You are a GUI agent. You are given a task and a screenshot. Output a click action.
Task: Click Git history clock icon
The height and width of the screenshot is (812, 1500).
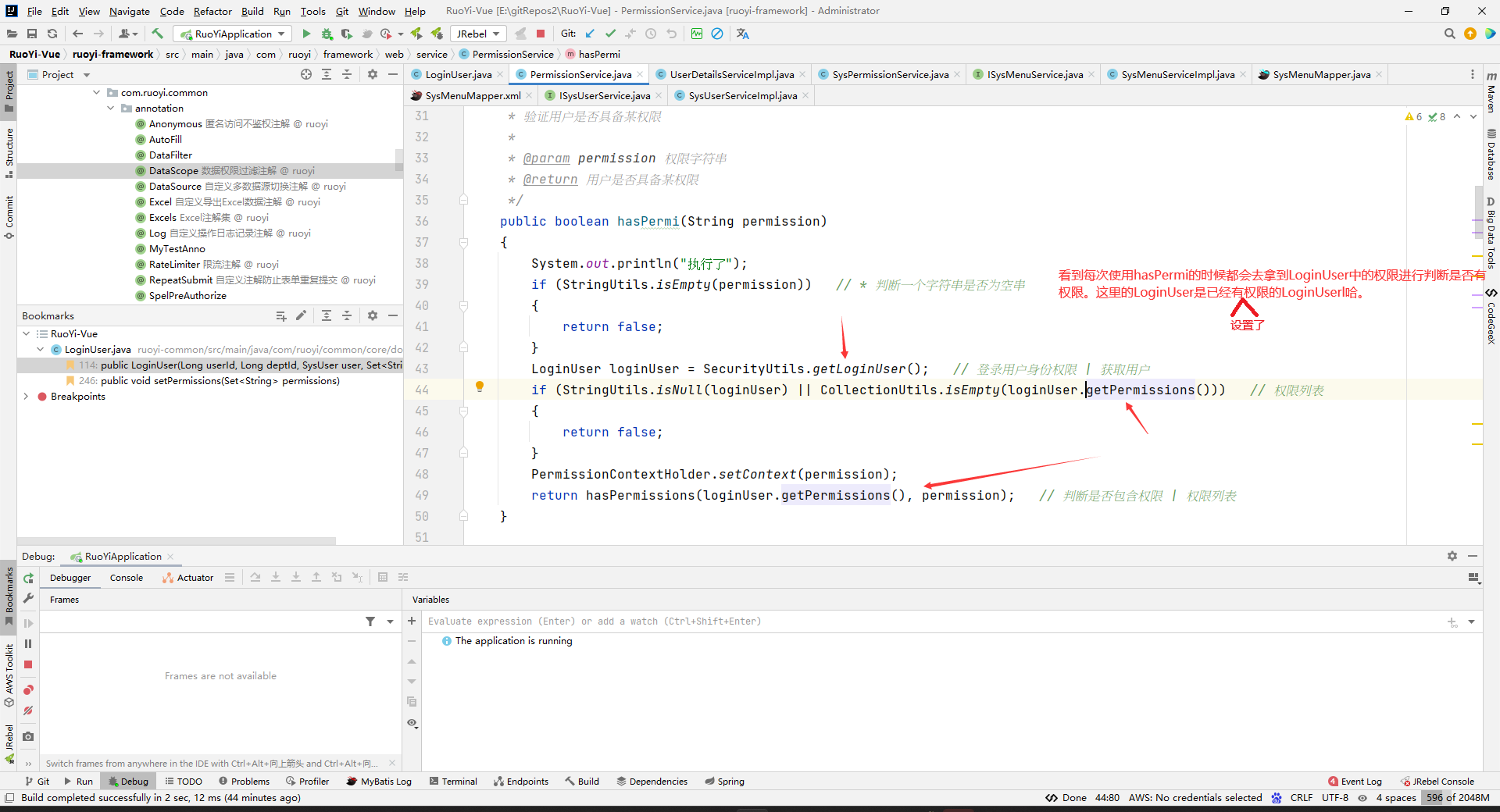click(651, 34)
